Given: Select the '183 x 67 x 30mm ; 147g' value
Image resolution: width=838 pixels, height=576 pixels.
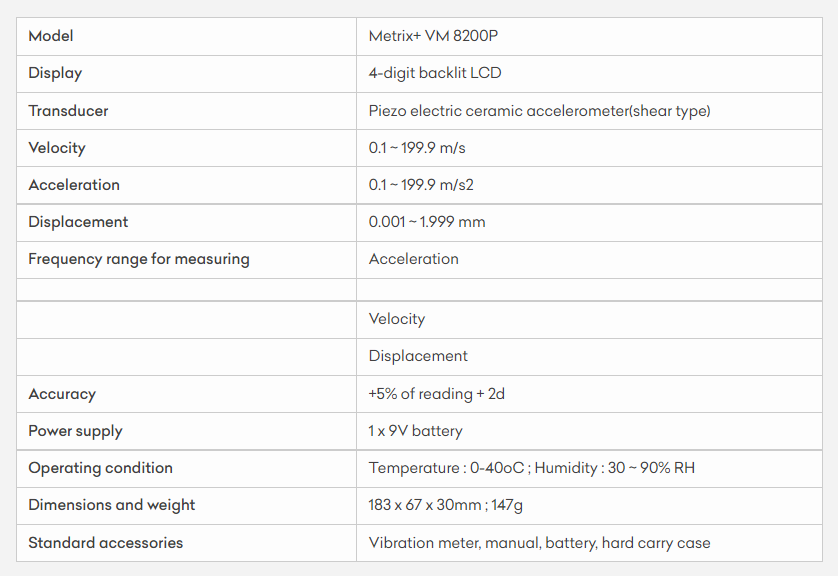Looking at the screenshot, I should 445,505.
